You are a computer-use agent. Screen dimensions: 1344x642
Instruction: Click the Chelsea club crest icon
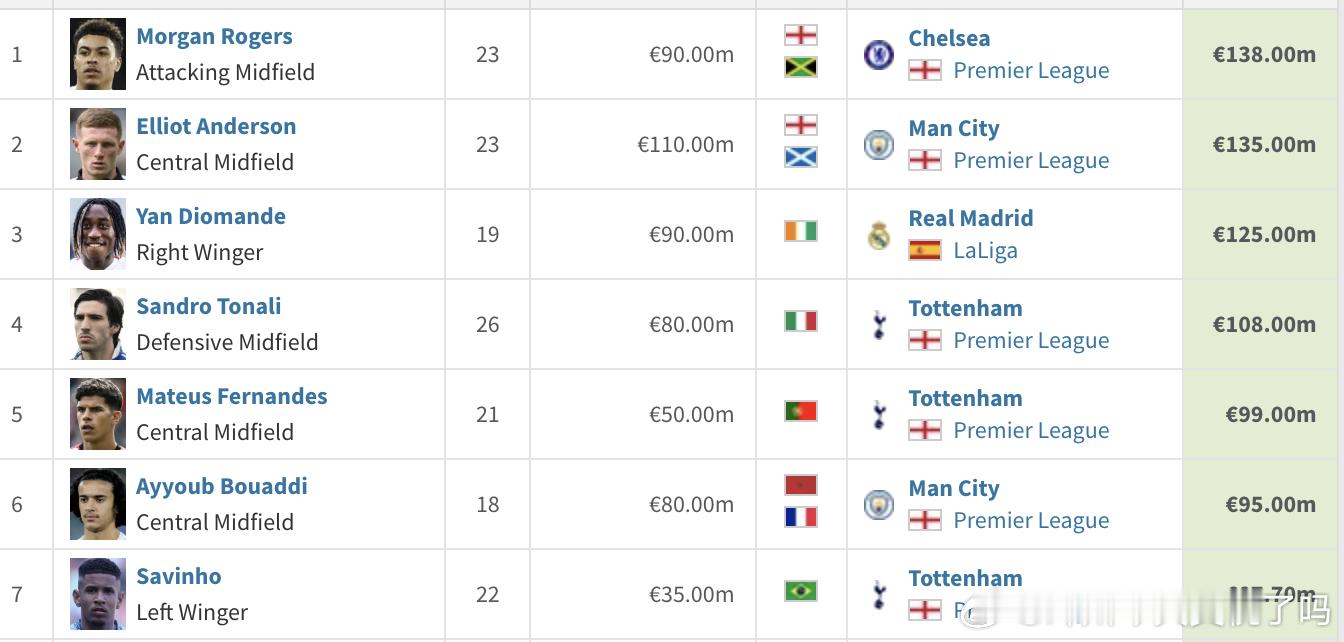pyautogui.click(x=879, y=54)
